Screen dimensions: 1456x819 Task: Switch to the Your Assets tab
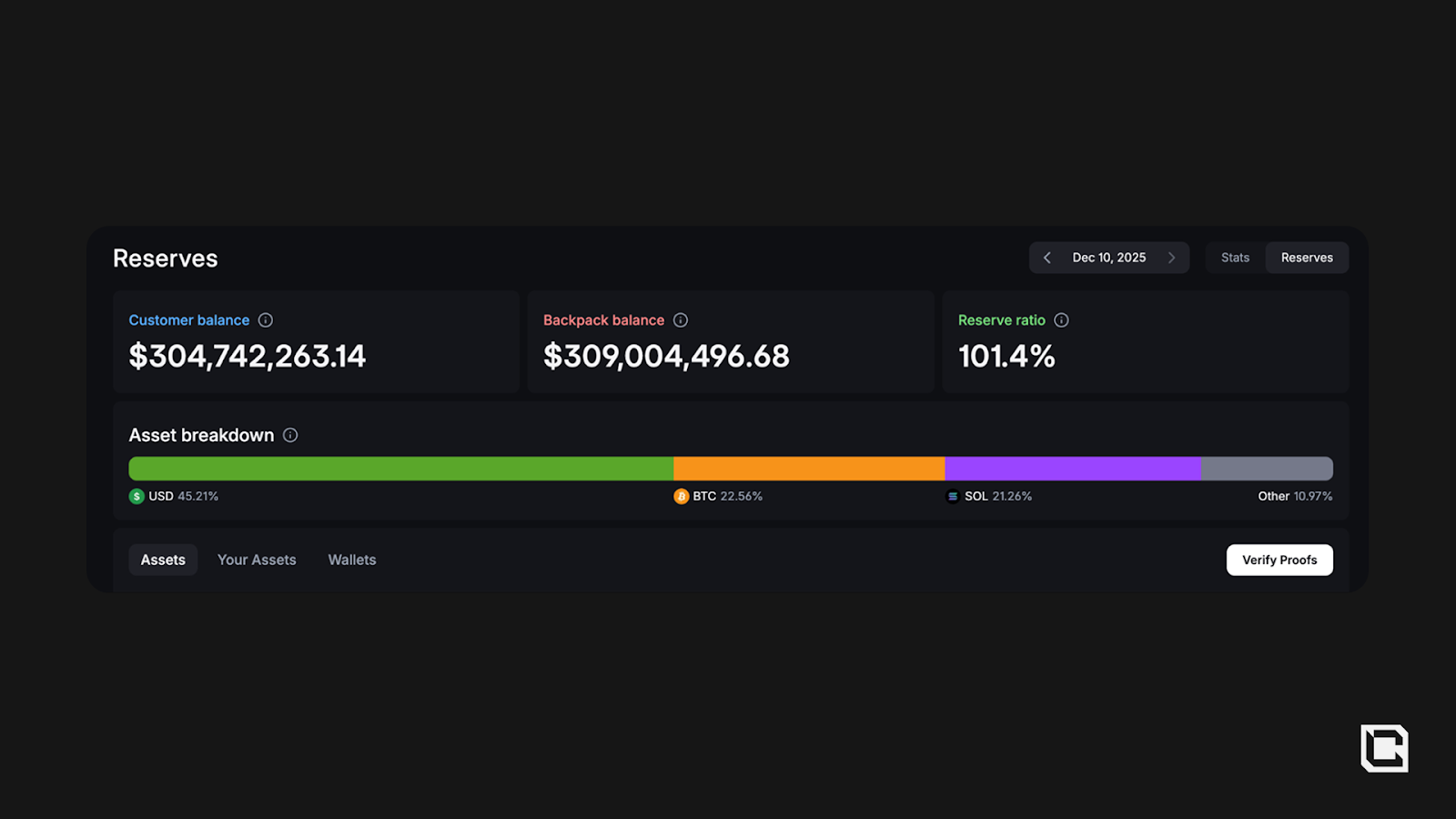[x=257, y=560]
